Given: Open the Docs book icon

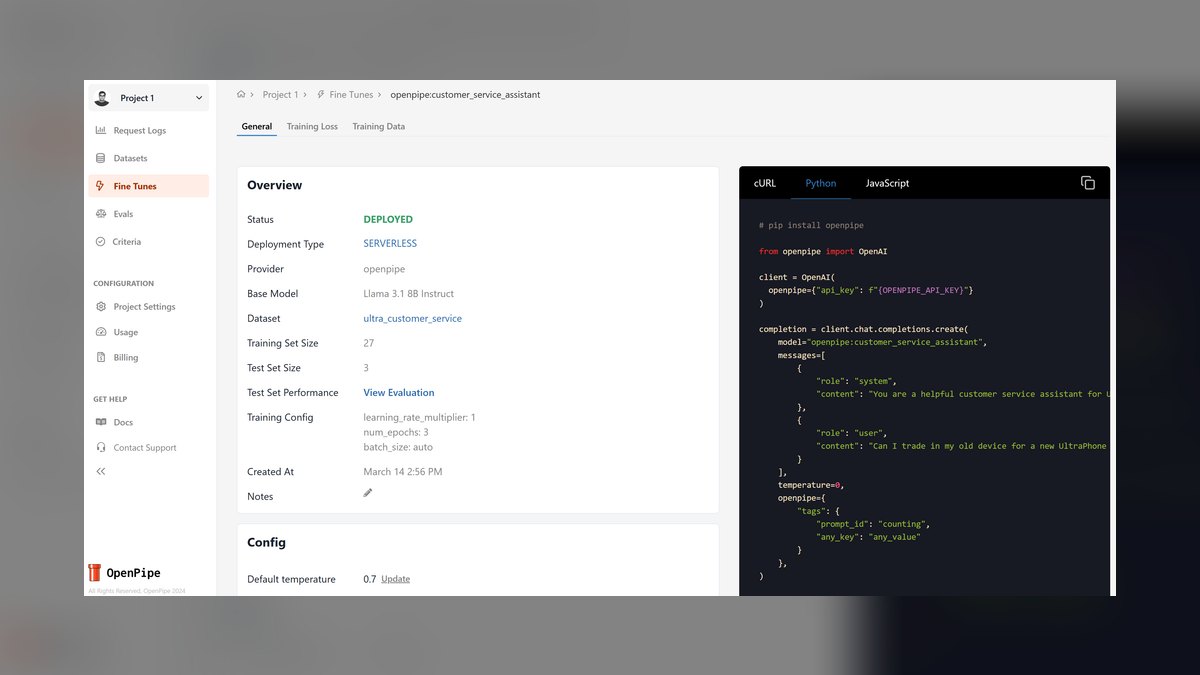Looking at the screenshot, I should (x=101, y=422).
